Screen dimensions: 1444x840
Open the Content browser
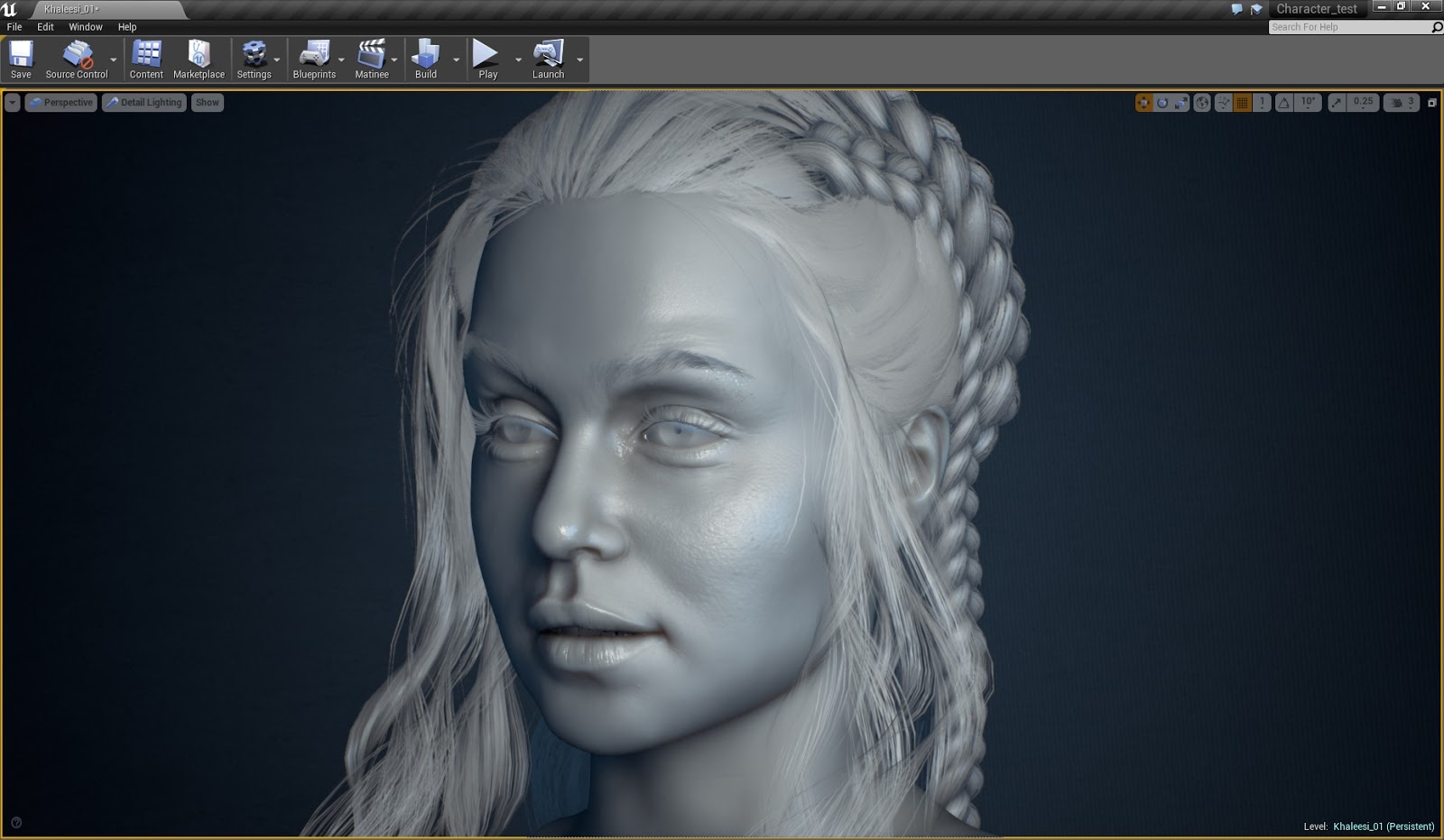[x=146, y=60]
